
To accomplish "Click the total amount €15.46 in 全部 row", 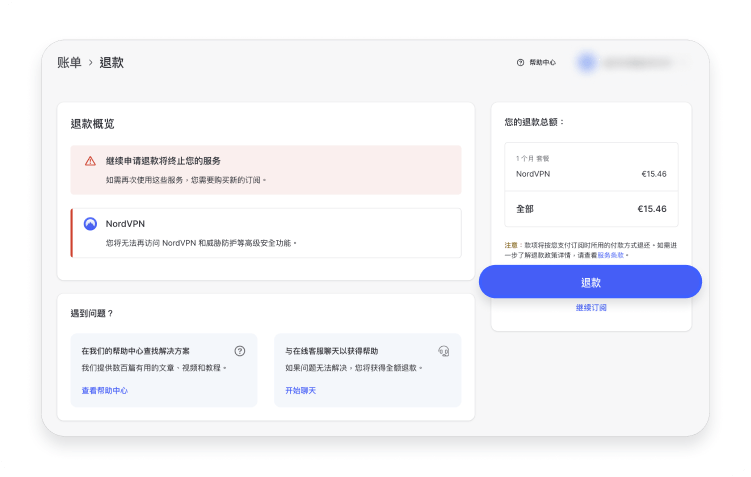I will (x=652, y=209).
